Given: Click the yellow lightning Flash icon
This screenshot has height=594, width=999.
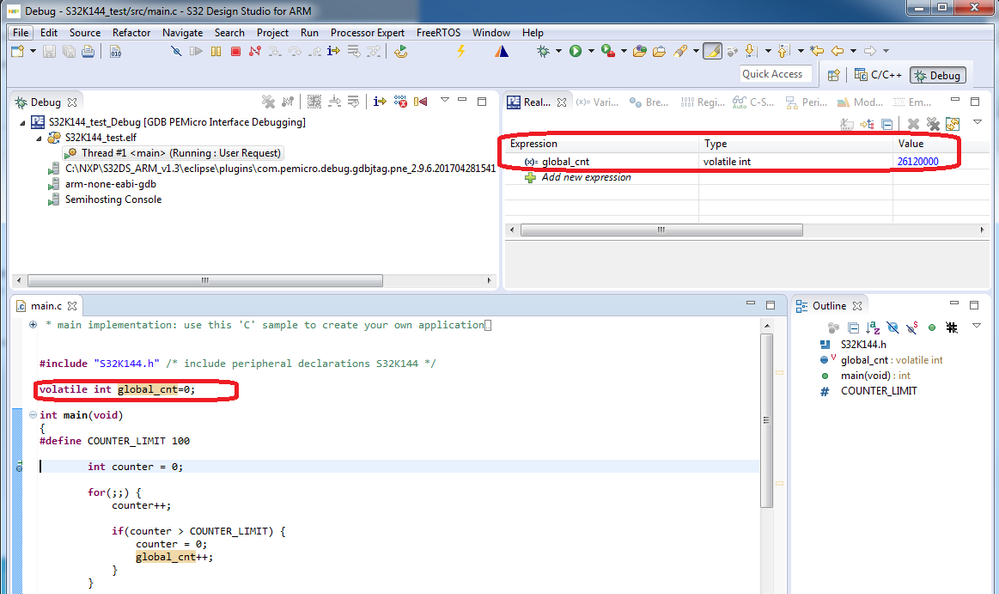Looking at the screenshot, I should click(x=461, y=51).
